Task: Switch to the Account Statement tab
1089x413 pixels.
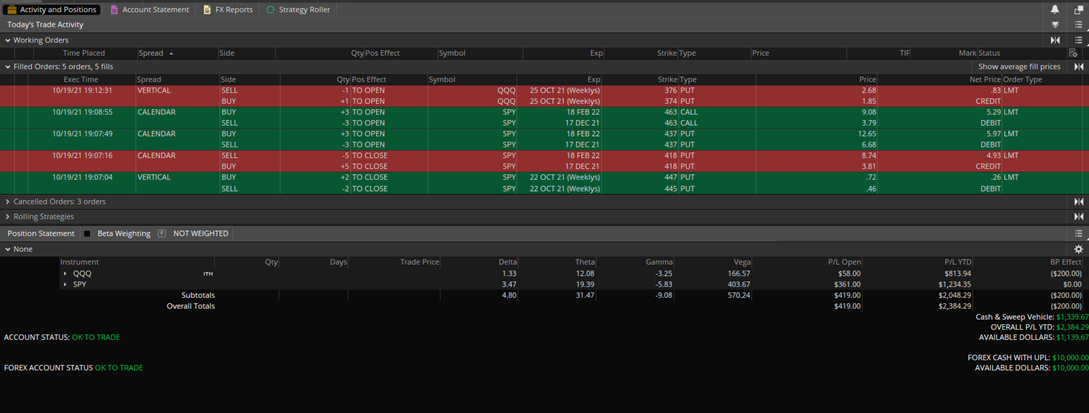Action: coord(149,10)
